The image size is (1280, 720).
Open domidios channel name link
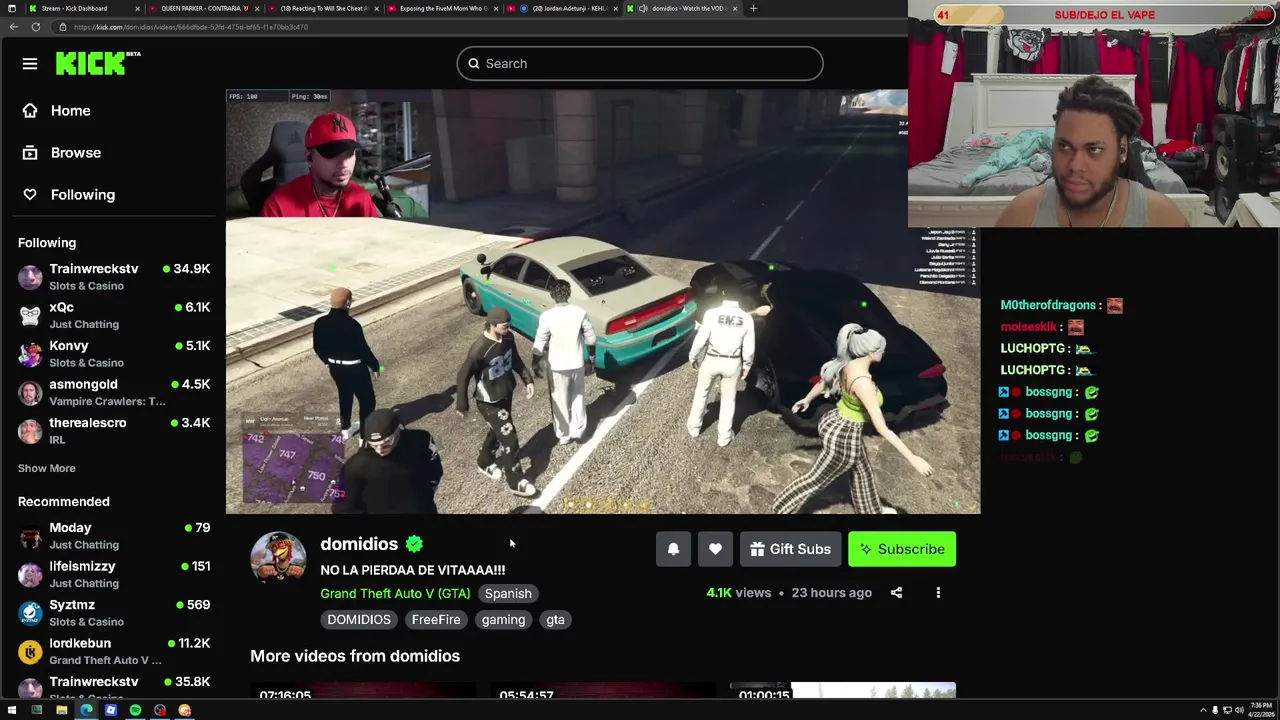pyautogui.click(x=359, y=544)
